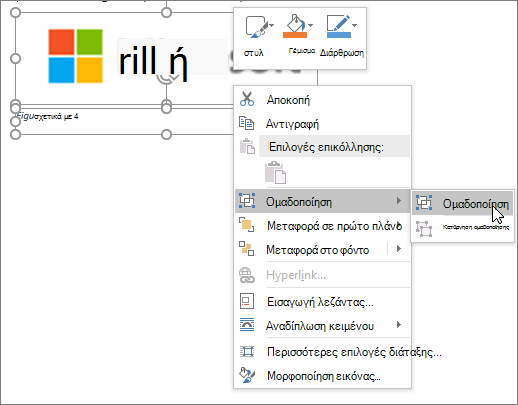Click the paste clipboard option icon
The height and width of the screenshot is (405, 518).
click(x=275, y=172)
